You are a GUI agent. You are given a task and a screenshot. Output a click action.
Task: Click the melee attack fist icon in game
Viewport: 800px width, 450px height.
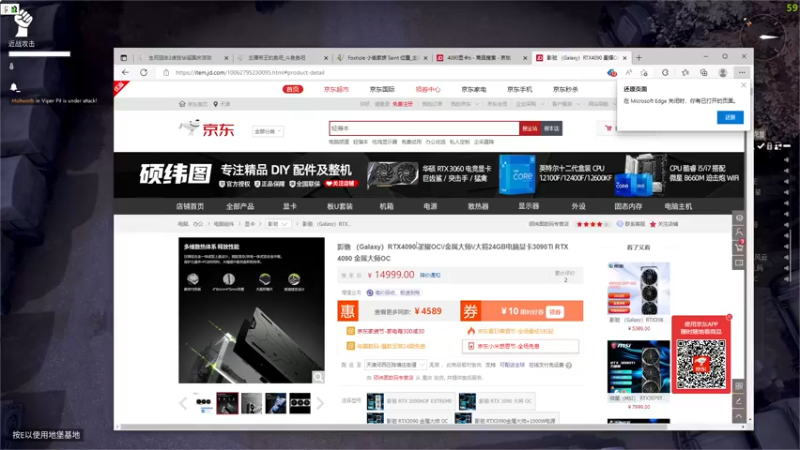click(x=22, y=22)
